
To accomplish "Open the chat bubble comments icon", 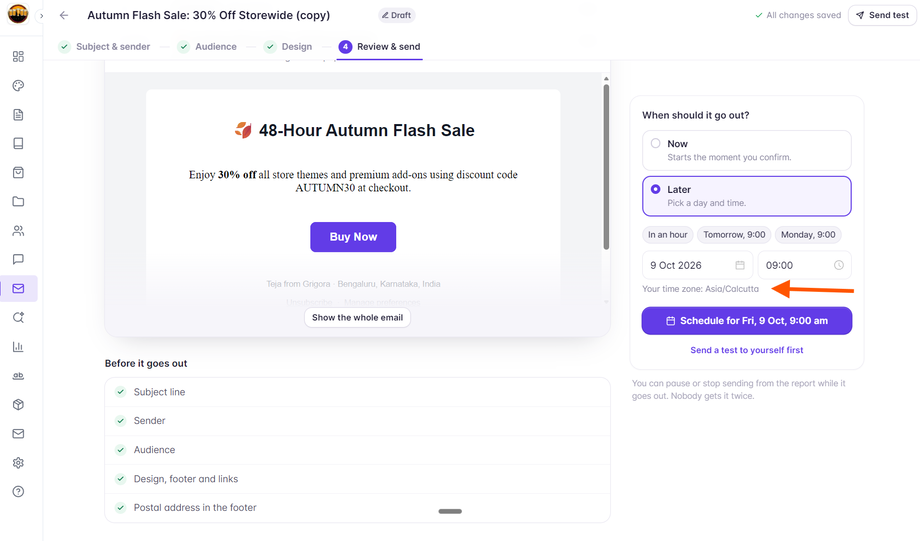I will tap(18, 259).
